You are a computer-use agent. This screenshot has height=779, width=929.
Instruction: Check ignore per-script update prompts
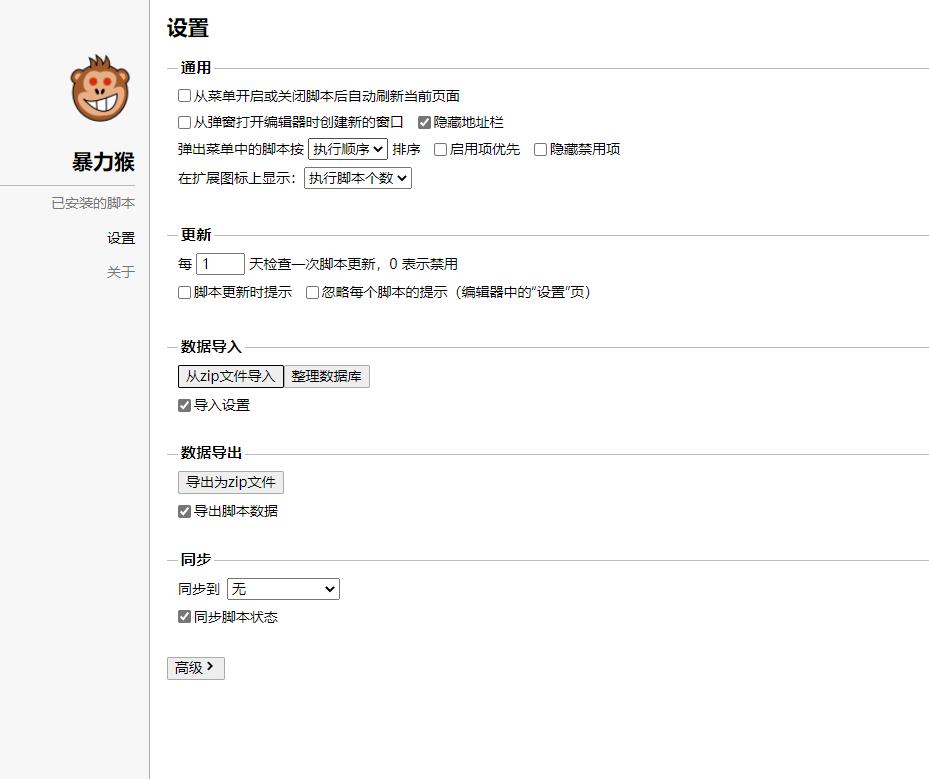[x=311, y=291]
